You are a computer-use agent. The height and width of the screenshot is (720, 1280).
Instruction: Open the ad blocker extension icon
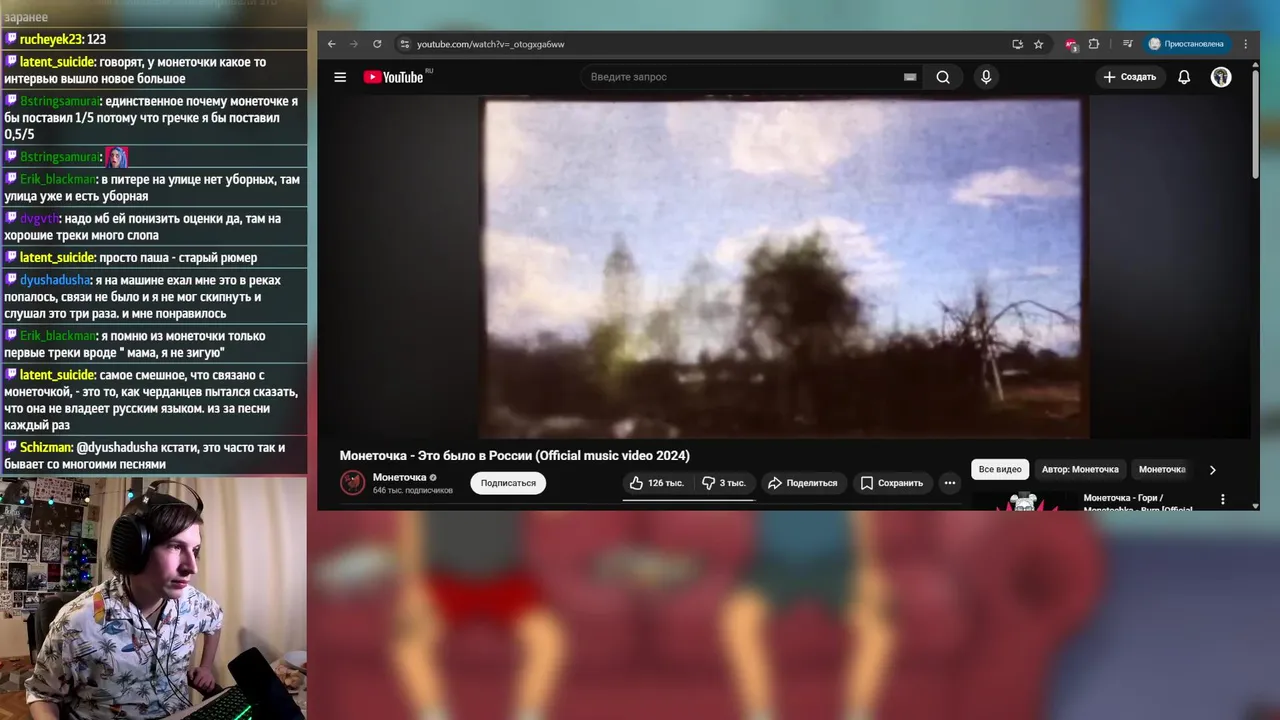[x=1071, y=44]
